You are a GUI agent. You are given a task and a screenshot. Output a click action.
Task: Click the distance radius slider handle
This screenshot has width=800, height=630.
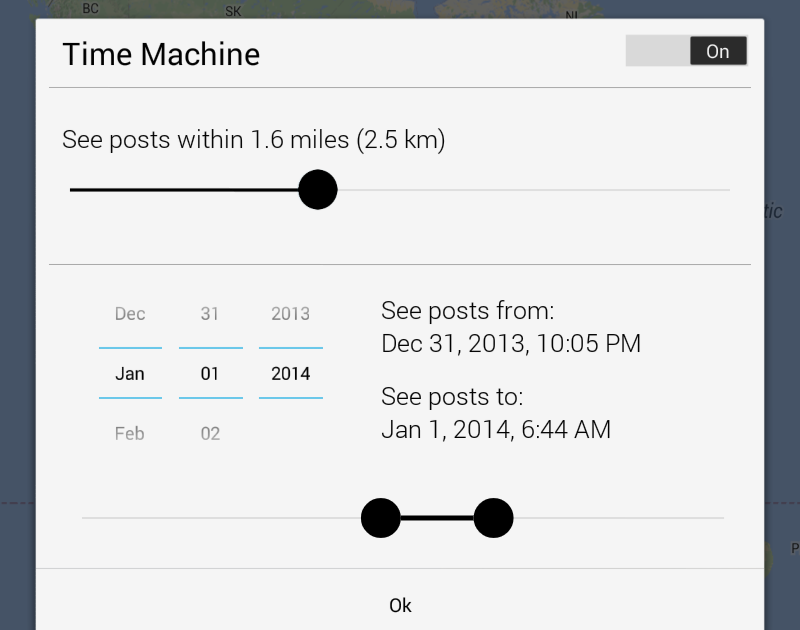point(318,189)
